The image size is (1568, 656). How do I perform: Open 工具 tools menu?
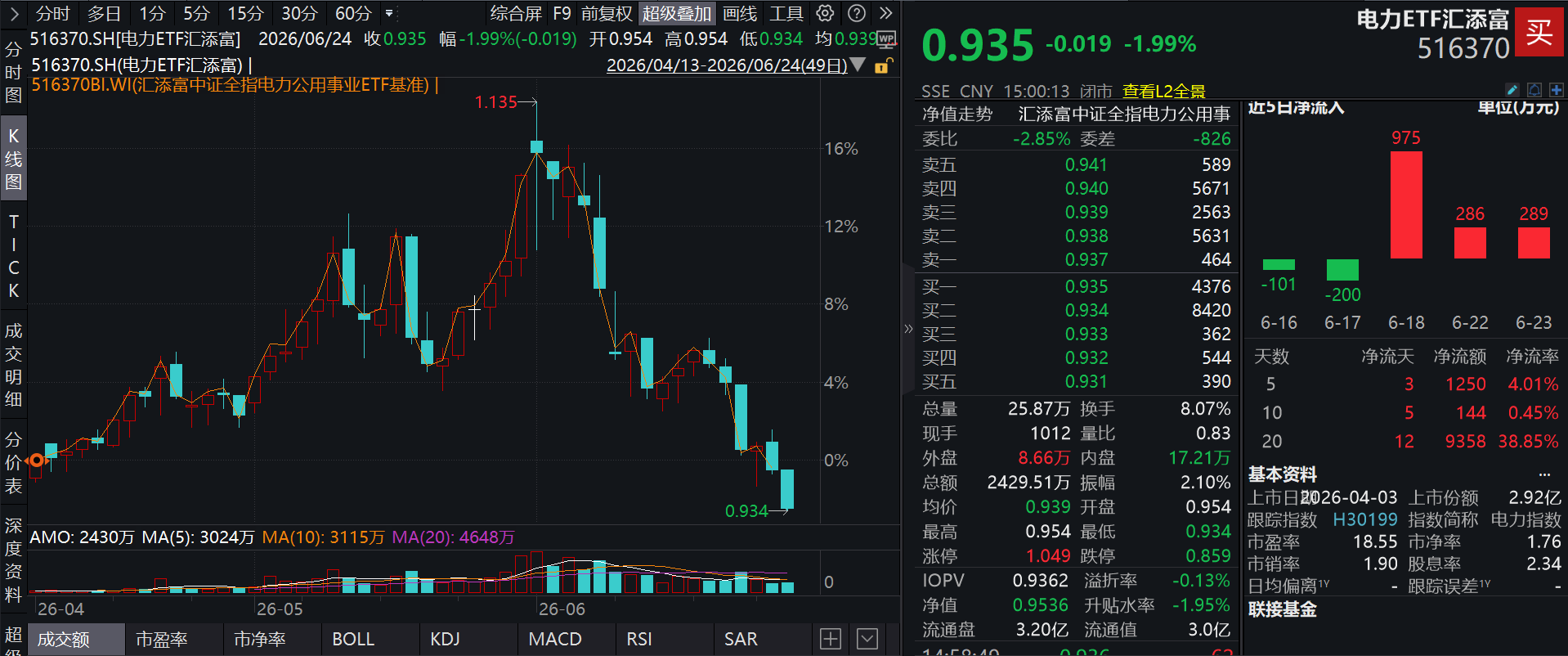786,14
